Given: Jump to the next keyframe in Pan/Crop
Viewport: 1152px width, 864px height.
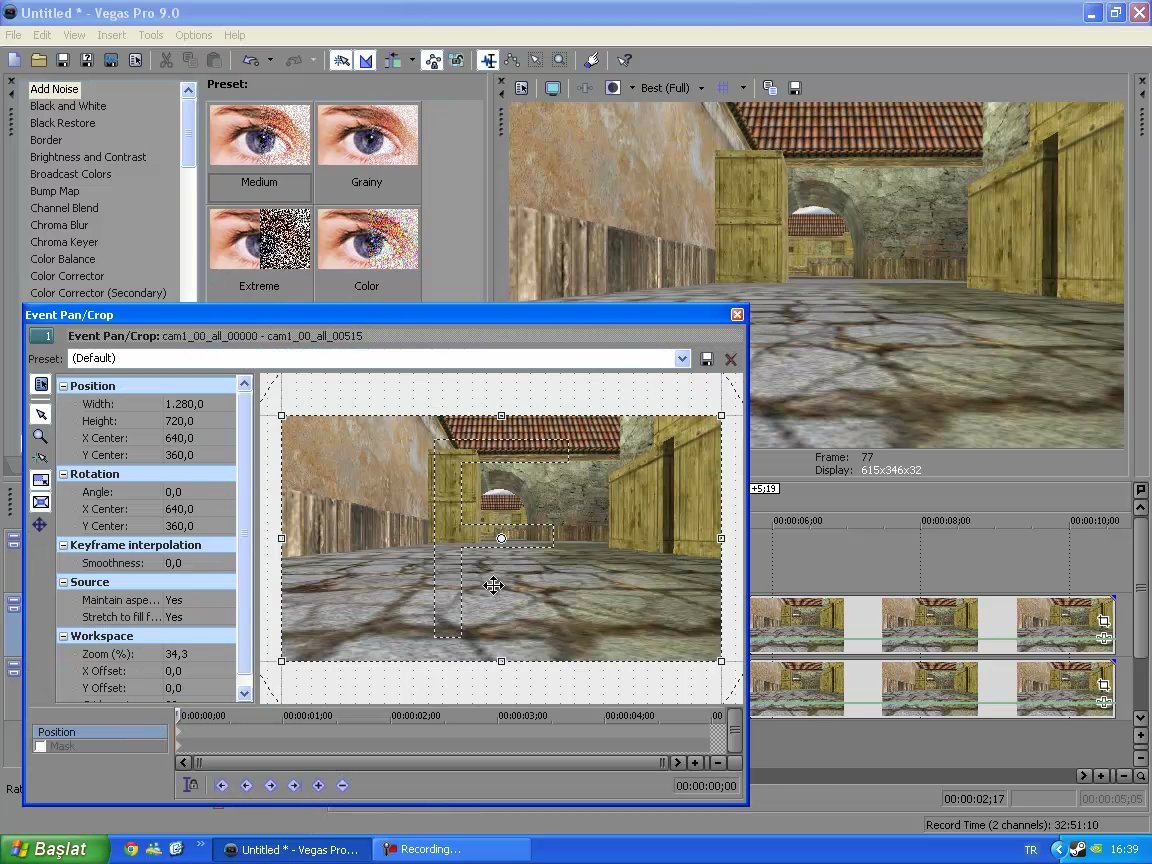Looking at the screenshot, I should pyautogui.click(x=270, y=785).
